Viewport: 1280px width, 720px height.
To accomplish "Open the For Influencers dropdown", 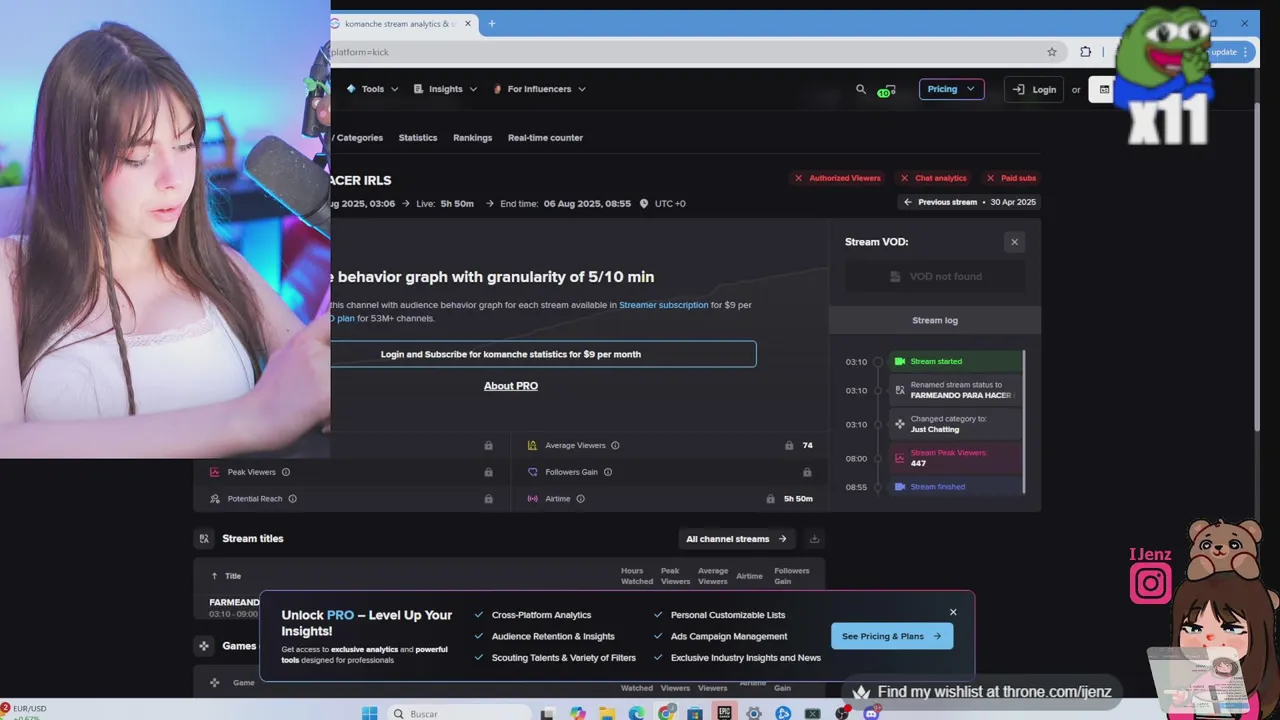I will (x=539, y=89).
